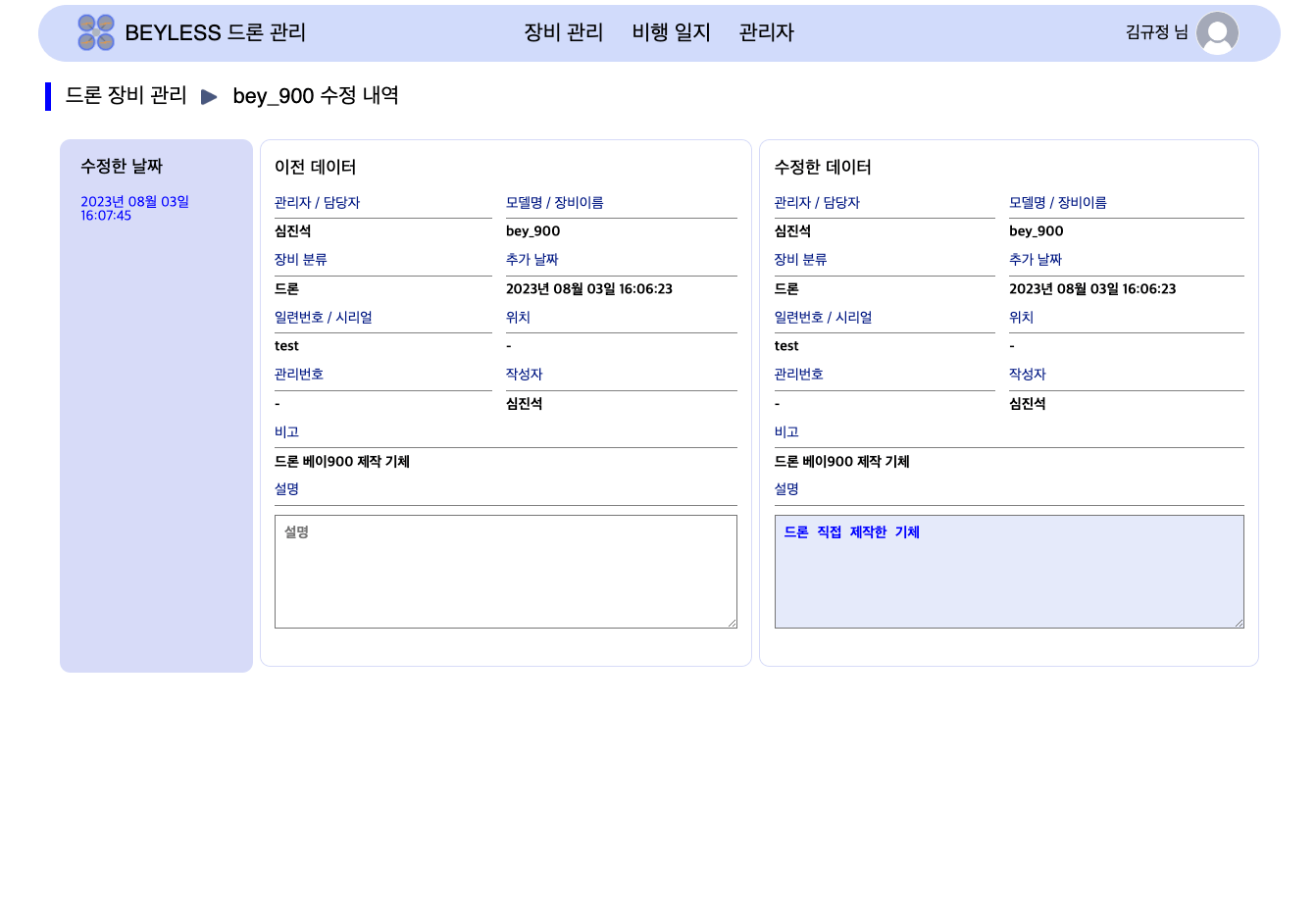This screenshot has width=1316, height=908.
Task: Click the user profile avatar icon
Action: 1217,32
